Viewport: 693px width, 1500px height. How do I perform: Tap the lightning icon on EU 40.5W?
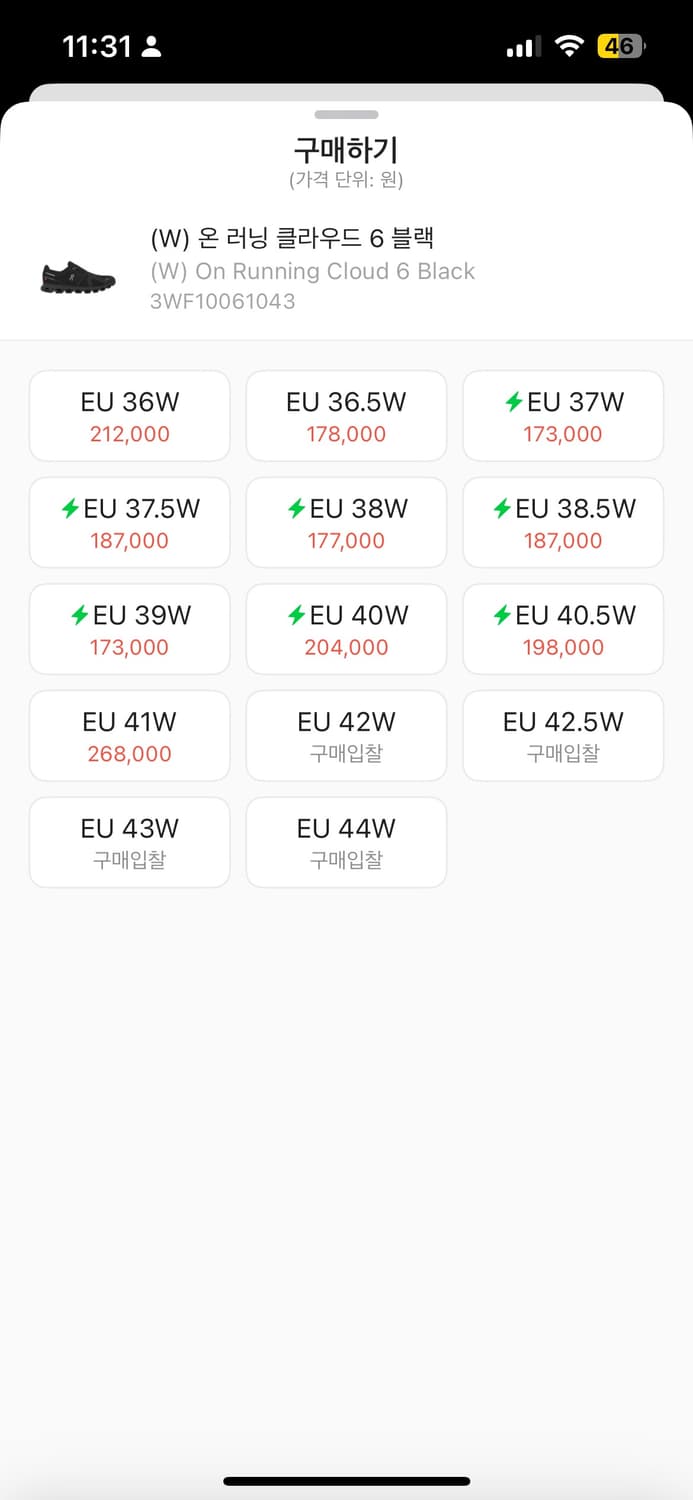point(502,615)
